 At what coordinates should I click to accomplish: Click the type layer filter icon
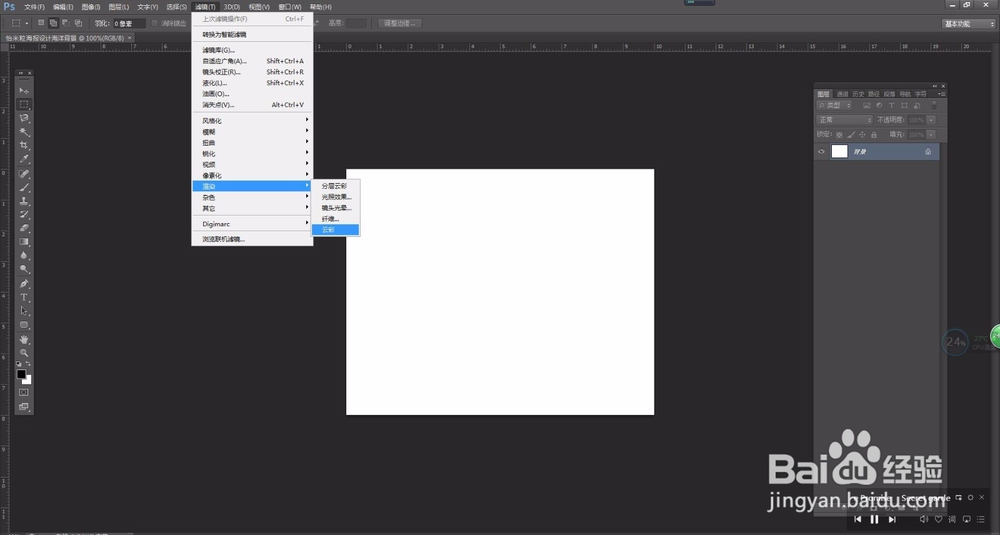click(x=892, y=105)
